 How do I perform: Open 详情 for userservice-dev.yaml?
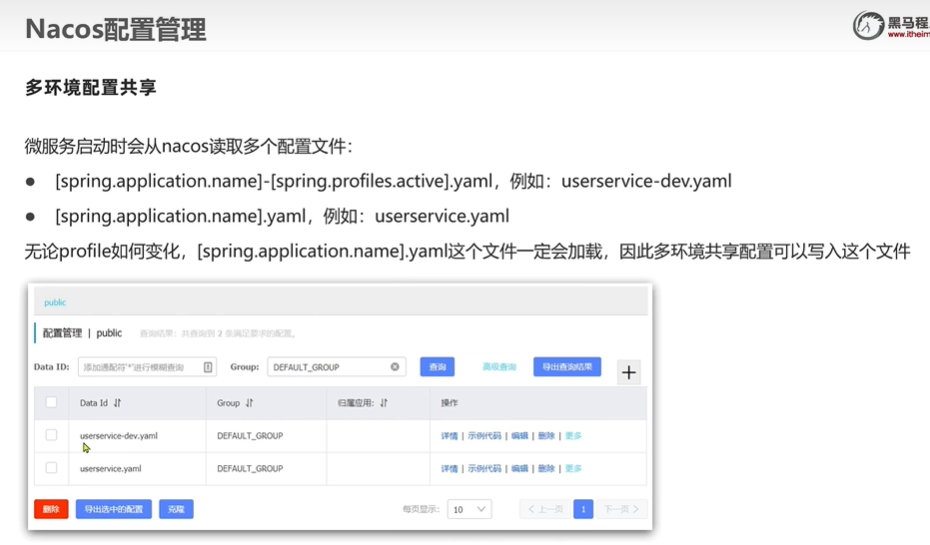click(449, 436)
